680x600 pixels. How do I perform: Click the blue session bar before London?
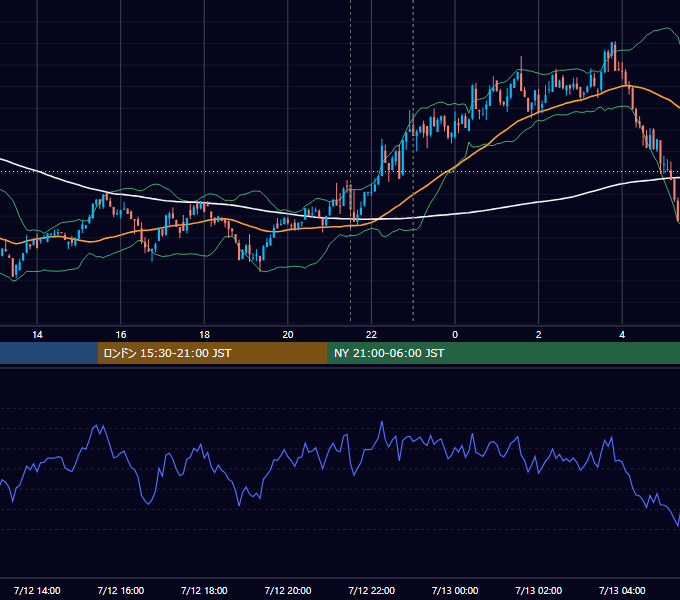(49, 353)
